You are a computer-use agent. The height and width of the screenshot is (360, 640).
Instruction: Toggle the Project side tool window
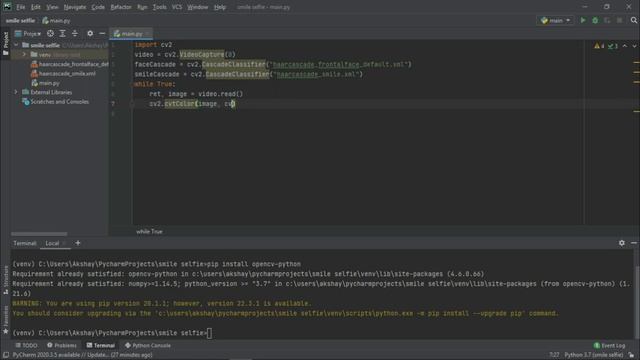pyautogui.click(x=5, y=43)
